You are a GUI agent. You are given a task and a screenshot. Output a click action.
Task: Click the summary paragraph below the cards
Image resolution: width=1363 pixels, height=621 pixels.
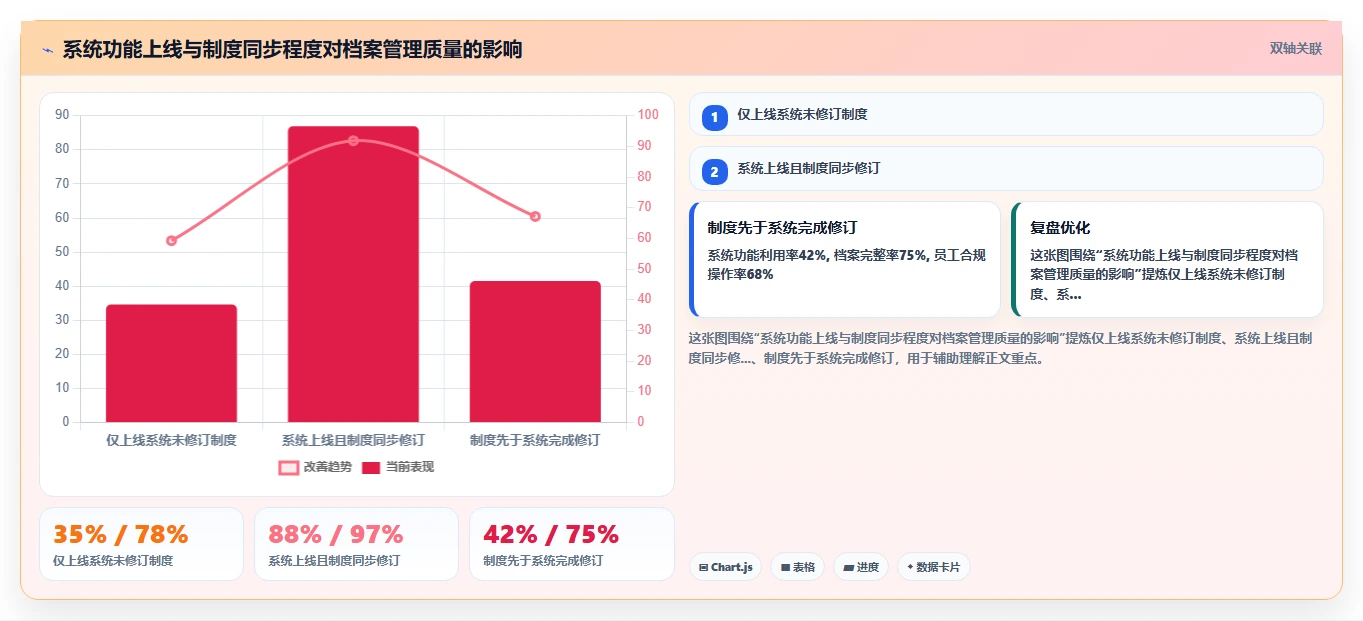[1001, 348]
